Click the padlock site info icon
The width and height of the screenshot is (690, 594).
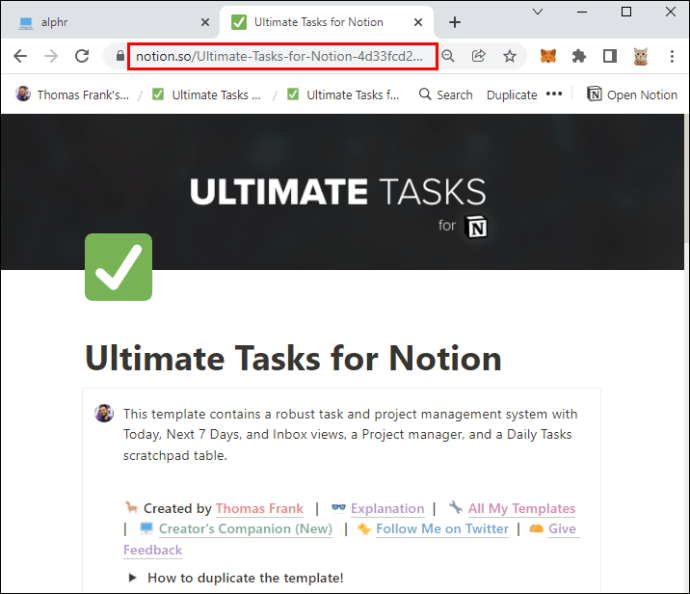tap(120, 56)
